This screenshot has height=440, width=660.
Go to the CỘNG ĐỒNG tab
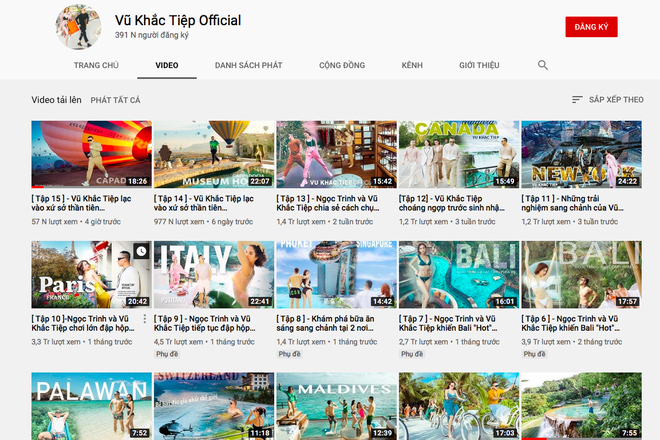click(x=341, y=65)
